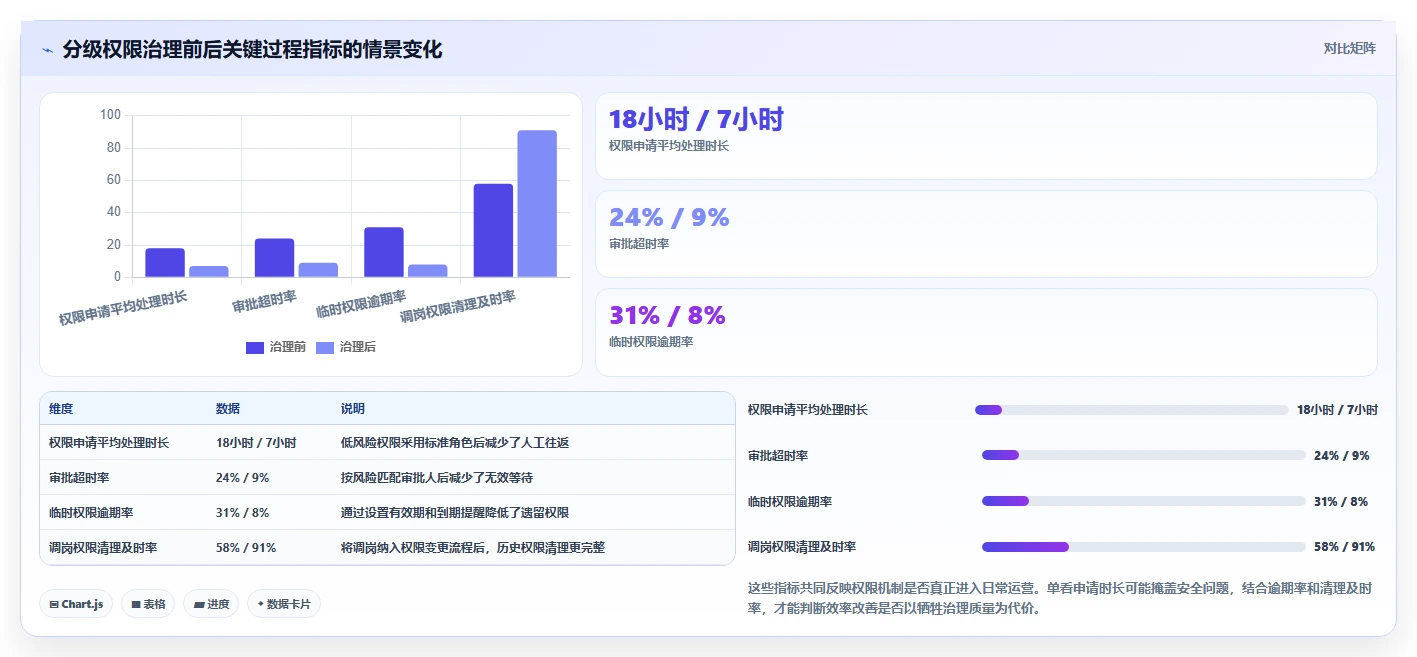Click the table cell 18小时 / 7小时
1417x657 pixels.
tap(256, 442)
